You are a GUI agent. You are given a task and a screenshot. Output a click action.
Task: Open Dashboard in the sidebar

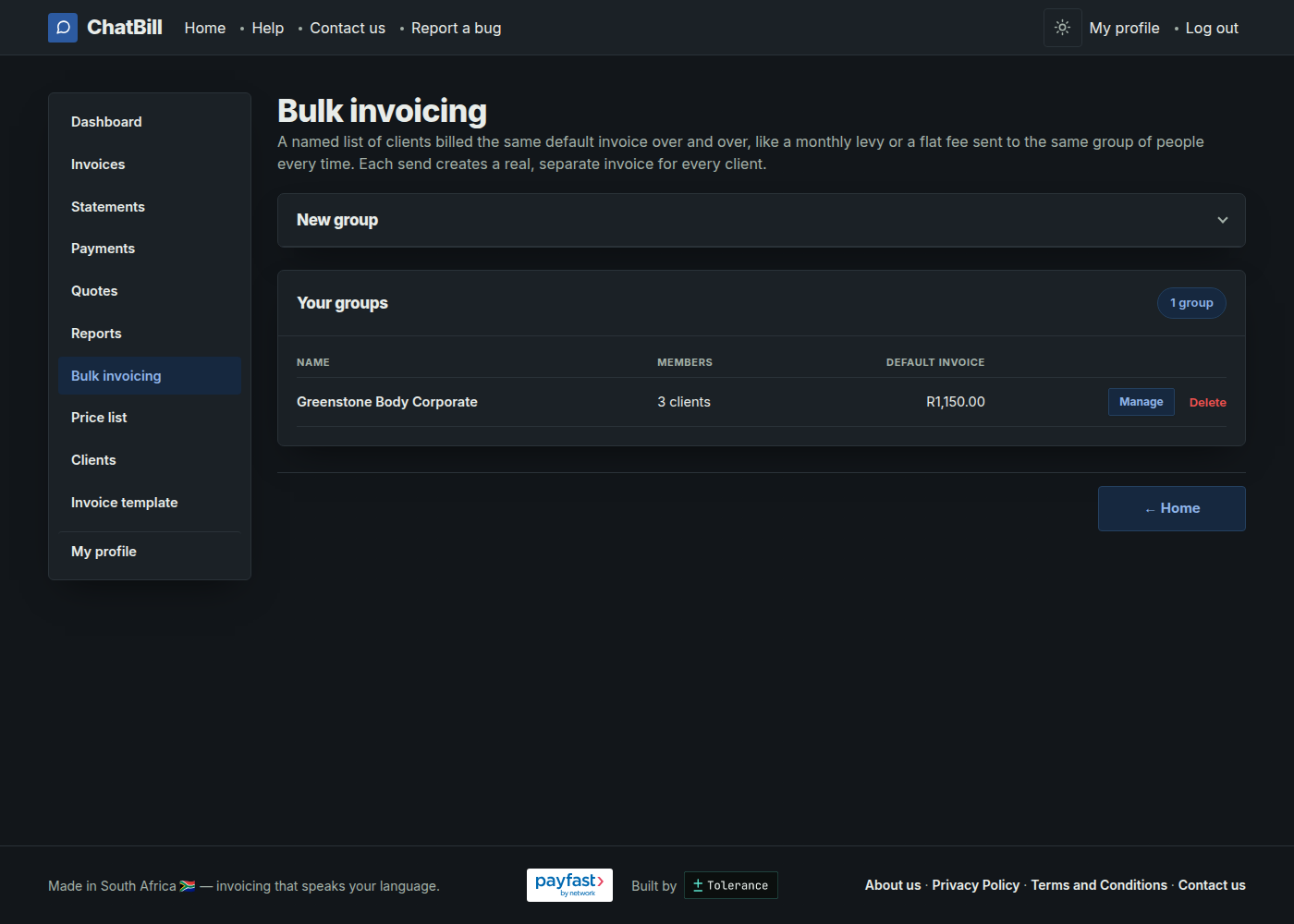(150, 122)
